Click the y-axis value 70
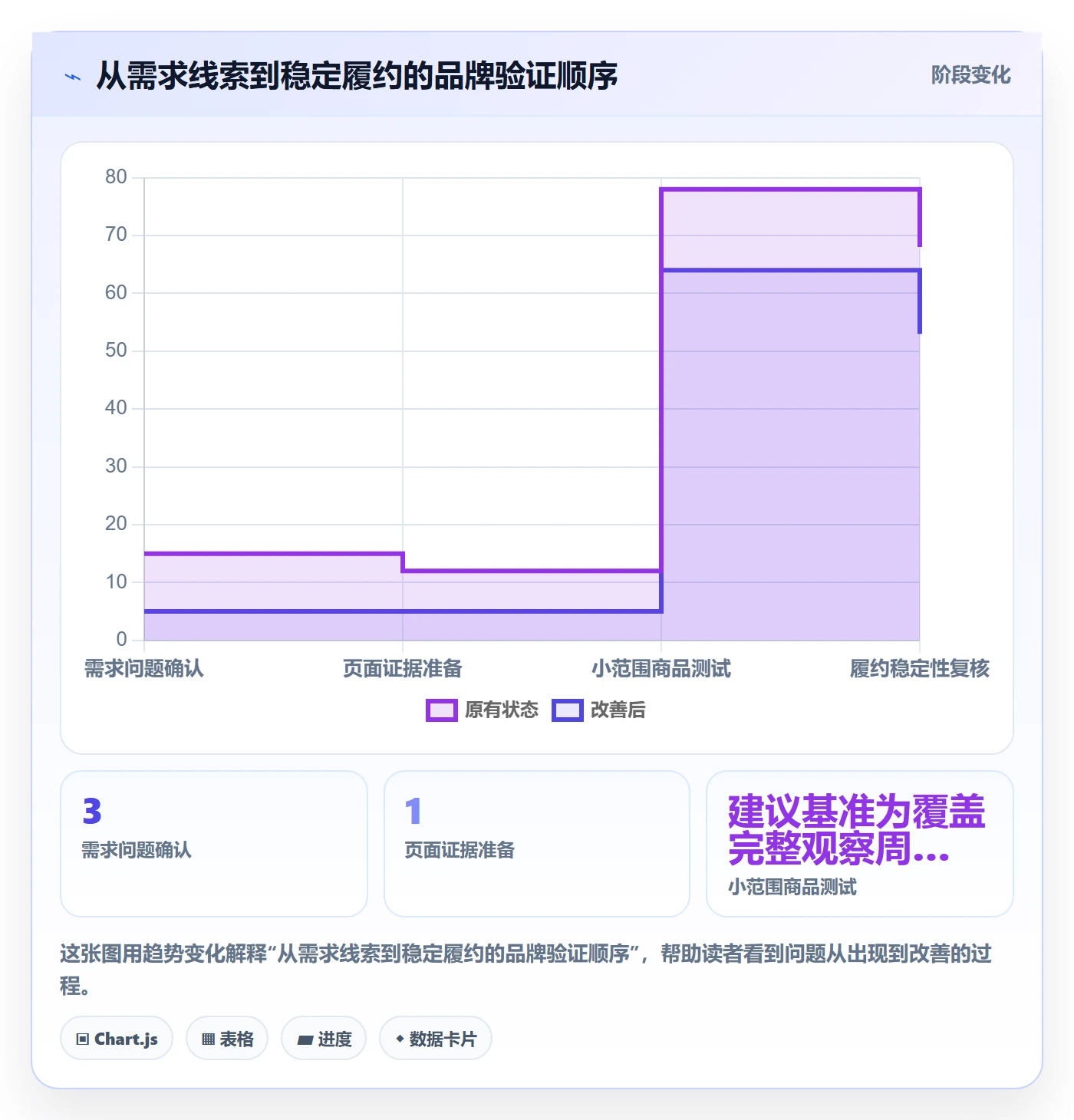Image resolution: width=1074 pixels, height=1120 pixels. (116, 235)
